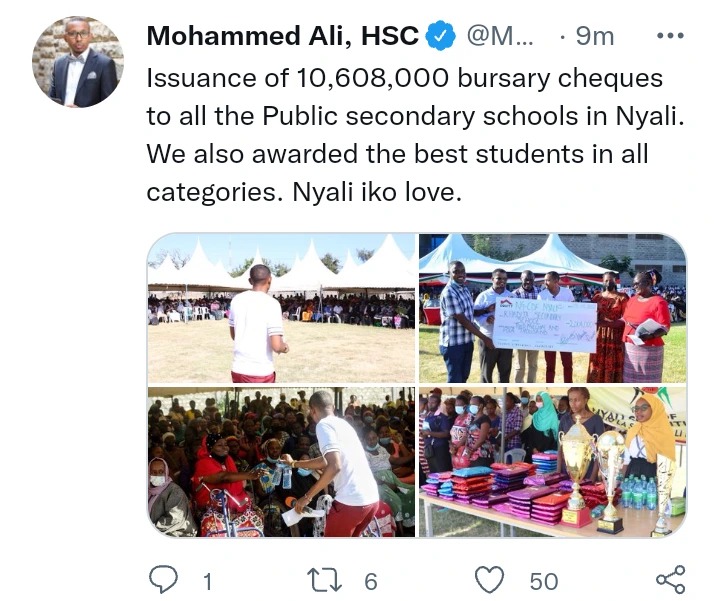Click the reply count 1
Image resolution: width=720 pixels, height=601 pixels.
[x=208, y=581]
